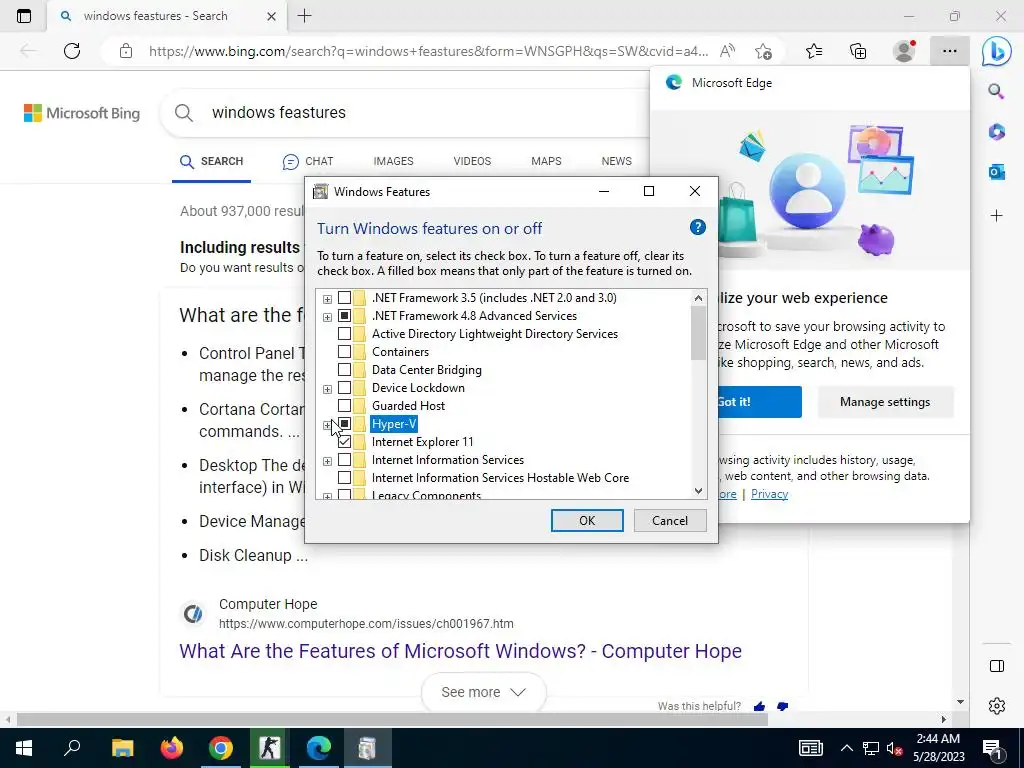Click the Edge profile avatar icon
1024x768 pixels.
[904, 51]
